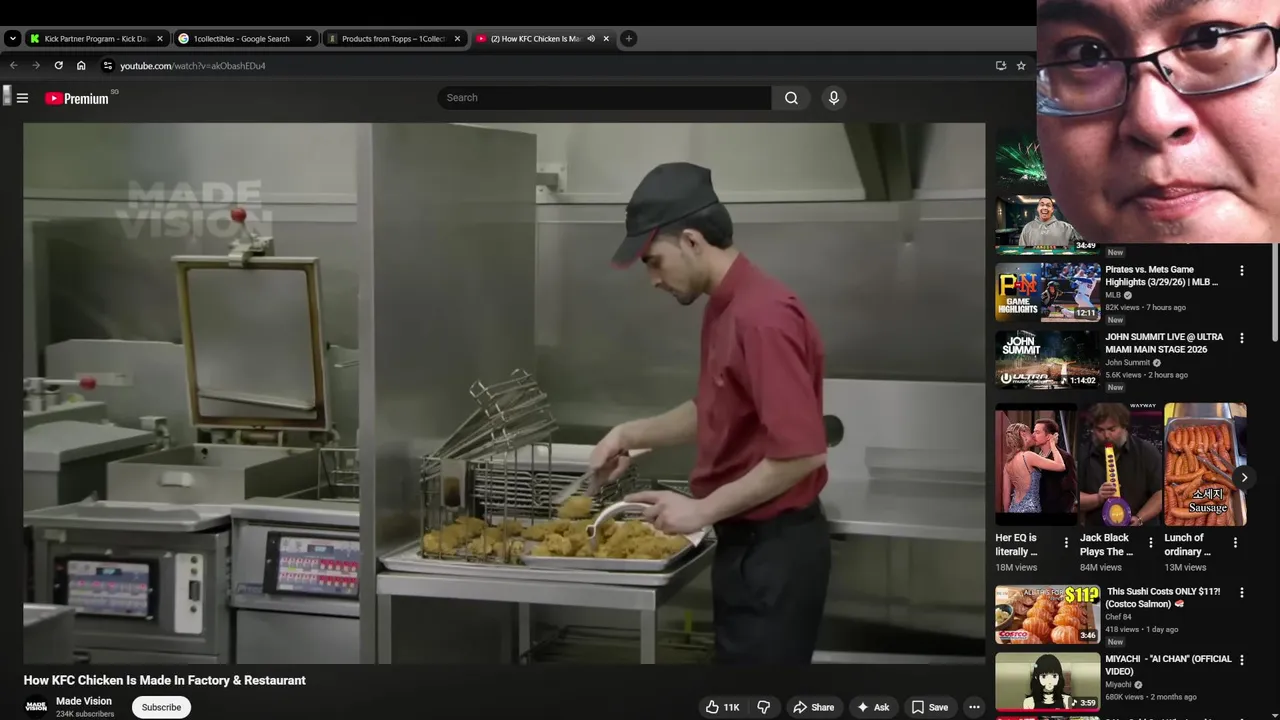Open Her EQ is literally short thumbnail

pyautogui.click(x=1036, y=465)
